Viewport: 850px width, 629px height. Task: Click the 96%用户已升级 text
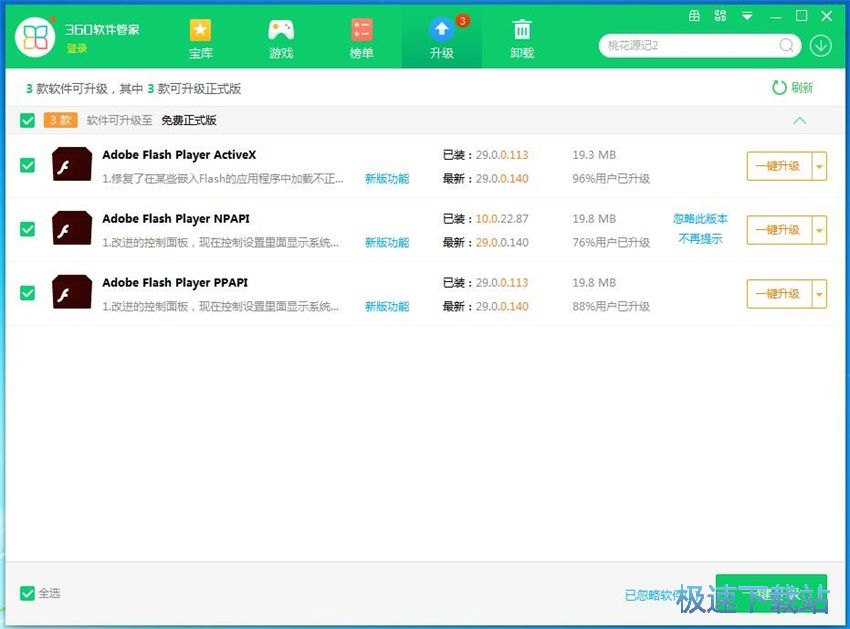(x=611, y=178)
